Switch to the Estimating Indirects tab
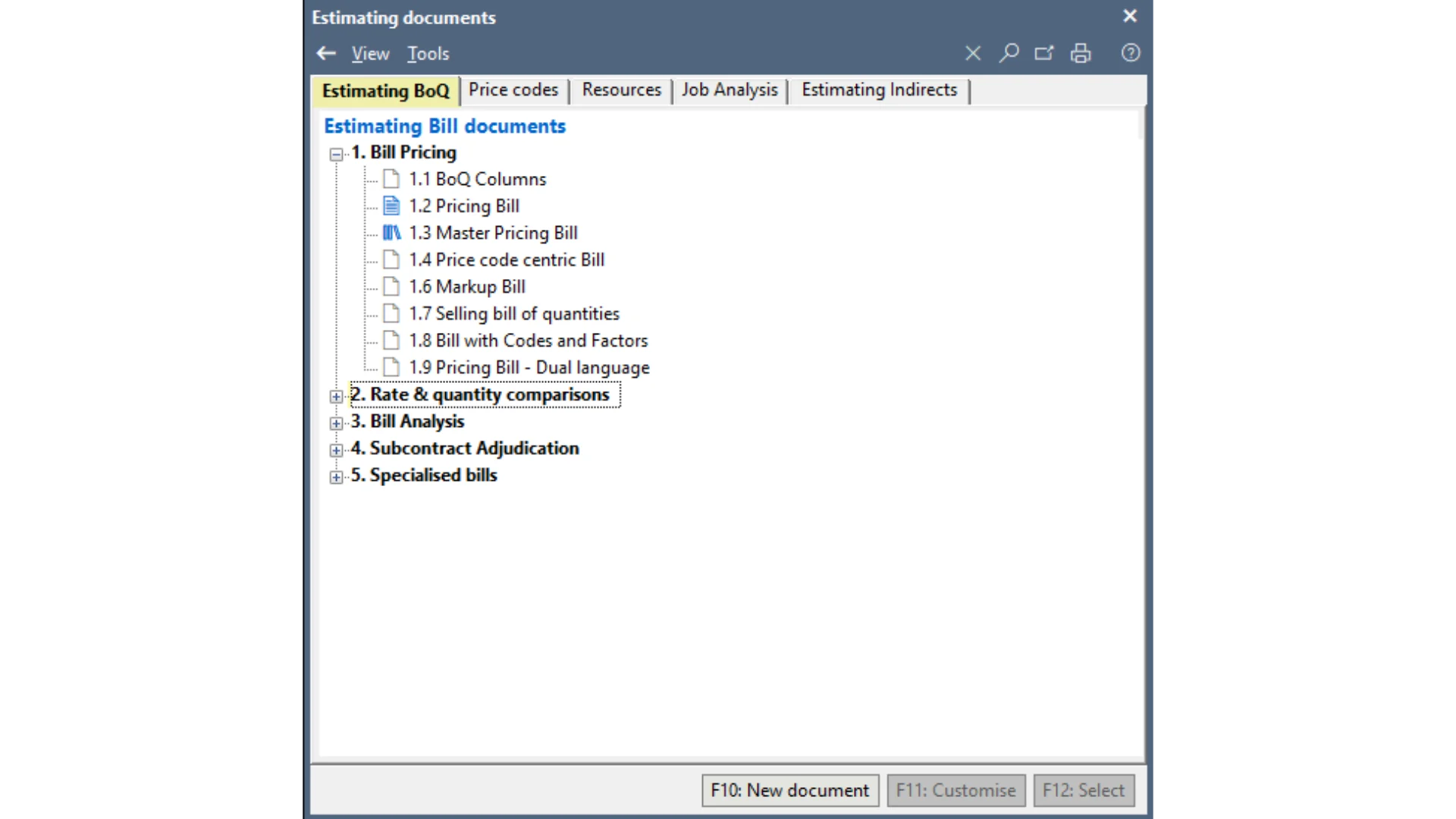1456x819 pixels. tap(880, 89)
